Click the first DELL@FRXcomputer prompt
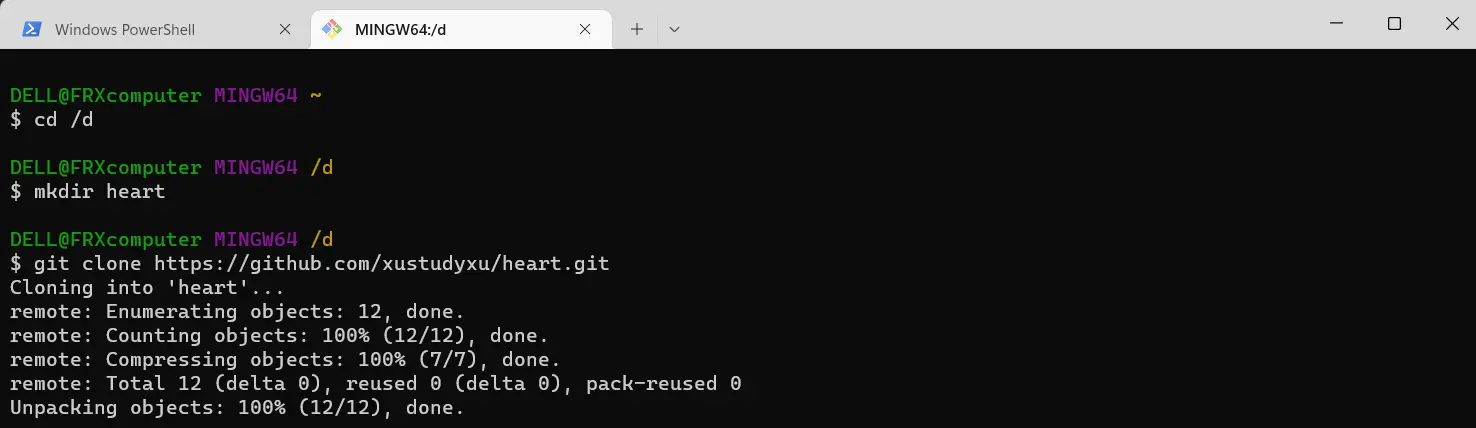The width and height of the screenshot is (1476, 428). click(105, 96)
